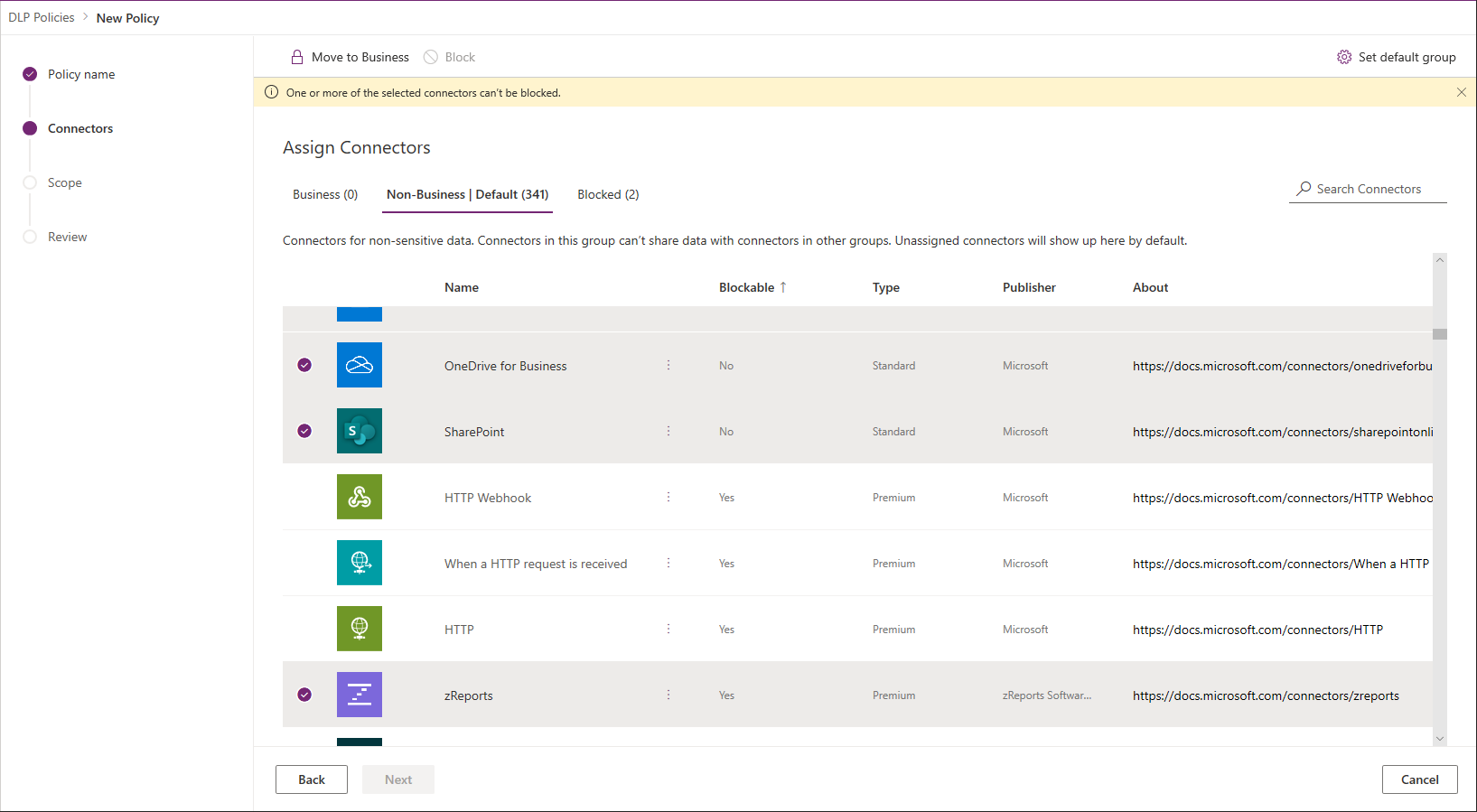Viewport: 1477px width, 812px height.
Task: Dismiss the warning banner
Action: pos(1462,92)
